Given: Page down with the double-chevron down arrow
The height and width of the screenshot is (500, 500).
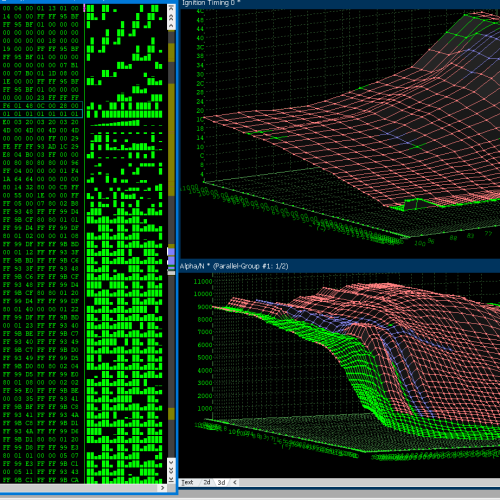Looking at the screenshot, I should pyautogui.click(x=171, y=471).
